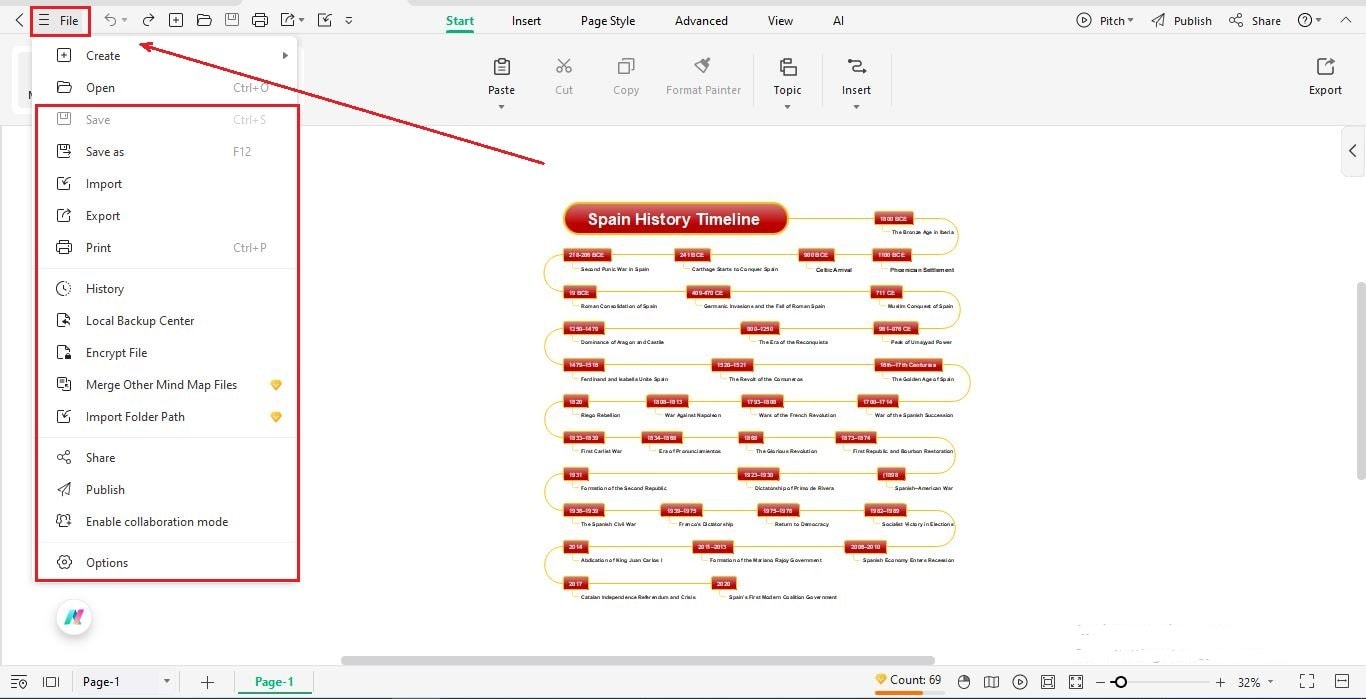Open the zoom percentage dropdown
1366x699 pixels.
(x=1253, y=681)
